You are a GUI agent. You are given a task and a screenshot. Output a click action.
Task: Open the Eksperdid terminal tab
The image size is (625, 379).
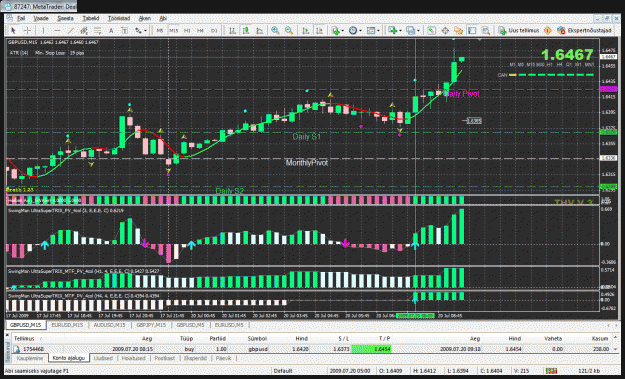(195, 358)
